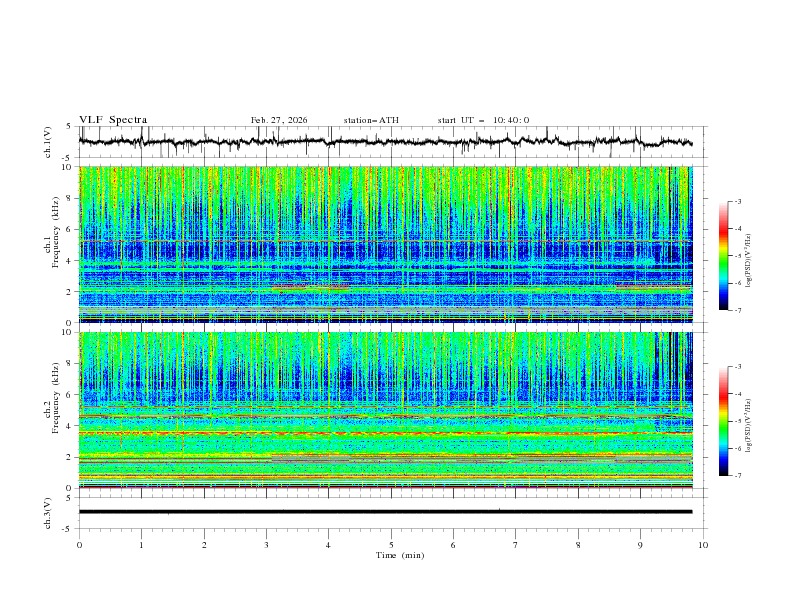The width and height of the screenshot is (792, 612).
Task: Click the "-3" tick on the ch.2 colorbar
Action: [x=737, y=367]
